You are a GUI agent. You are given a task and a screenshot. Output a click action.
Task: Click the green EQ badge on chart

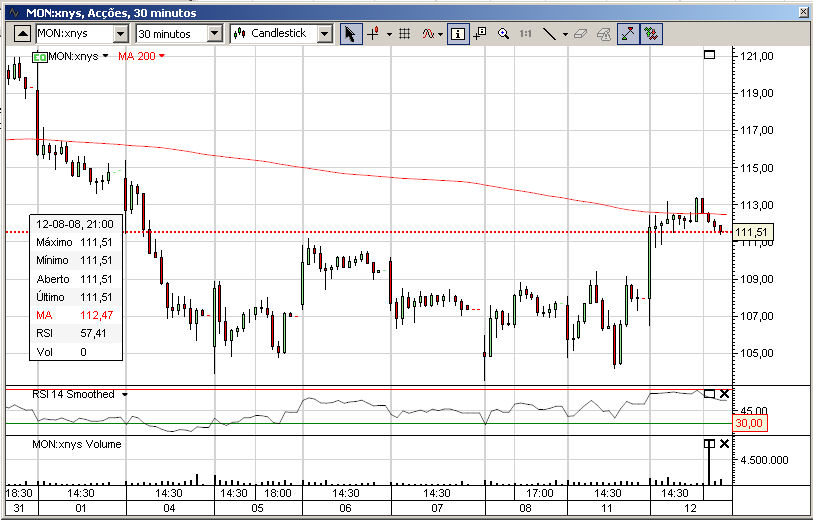coord(39,57)
